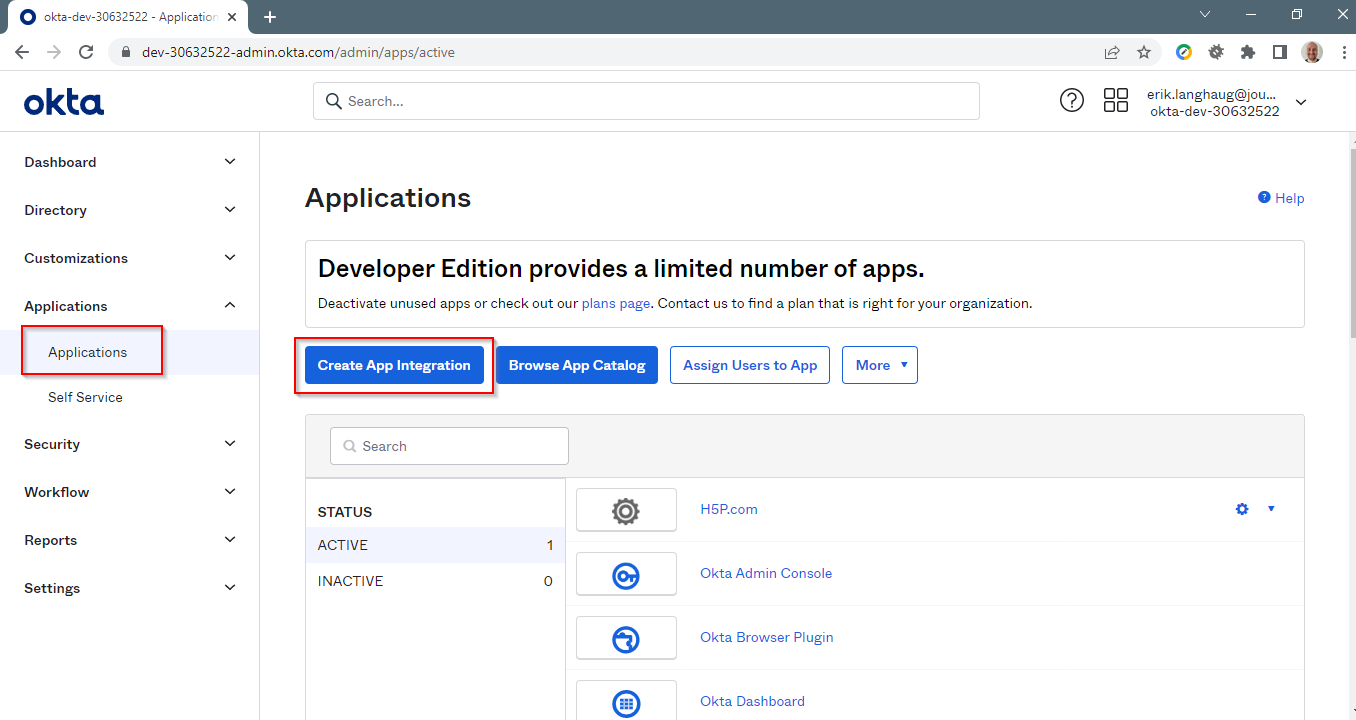Open the More dropdown button

pos(880,365)
